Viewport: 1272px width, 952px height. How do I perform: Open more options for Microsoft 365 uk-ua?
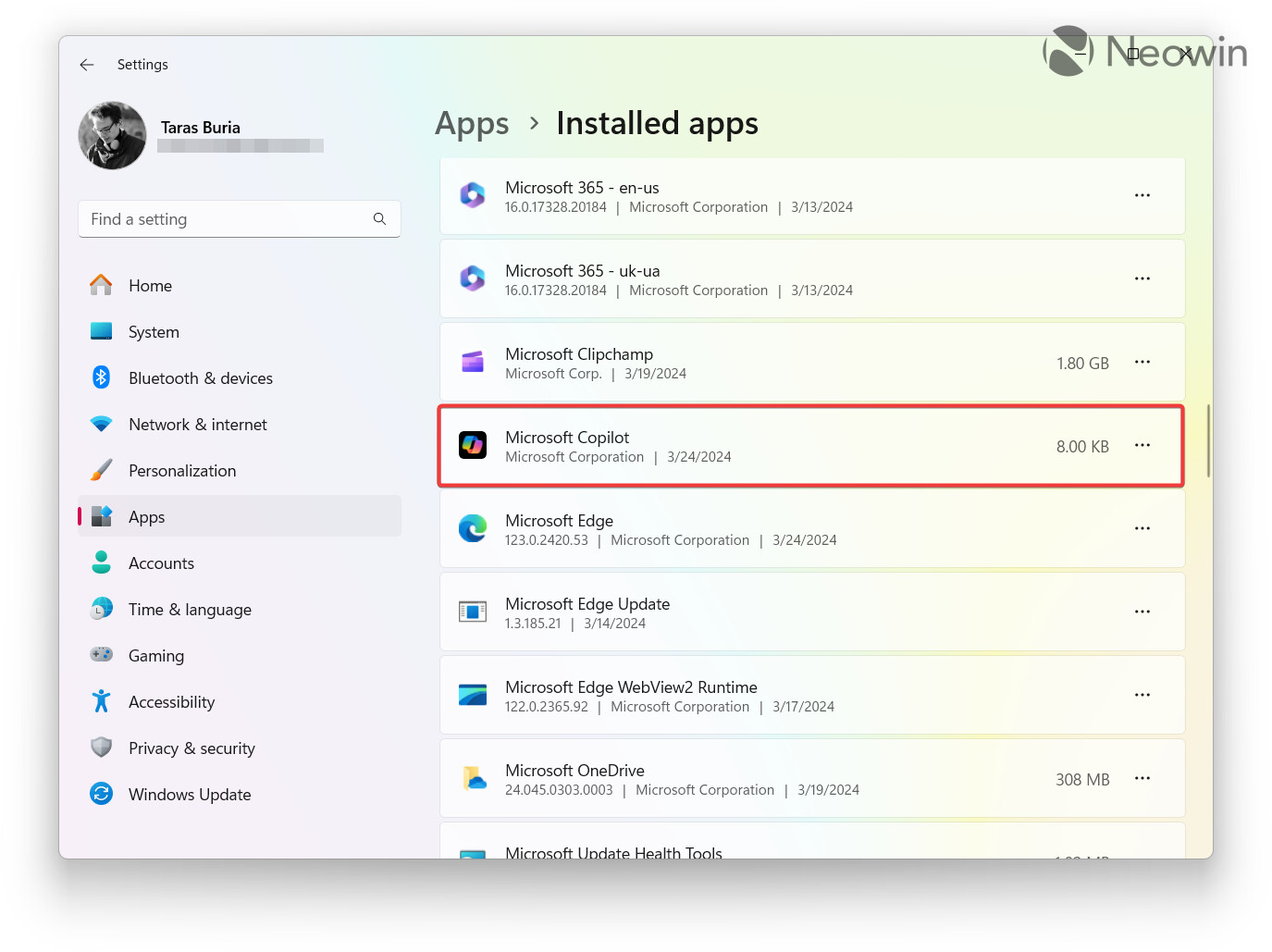click(x=1142, y=278)
